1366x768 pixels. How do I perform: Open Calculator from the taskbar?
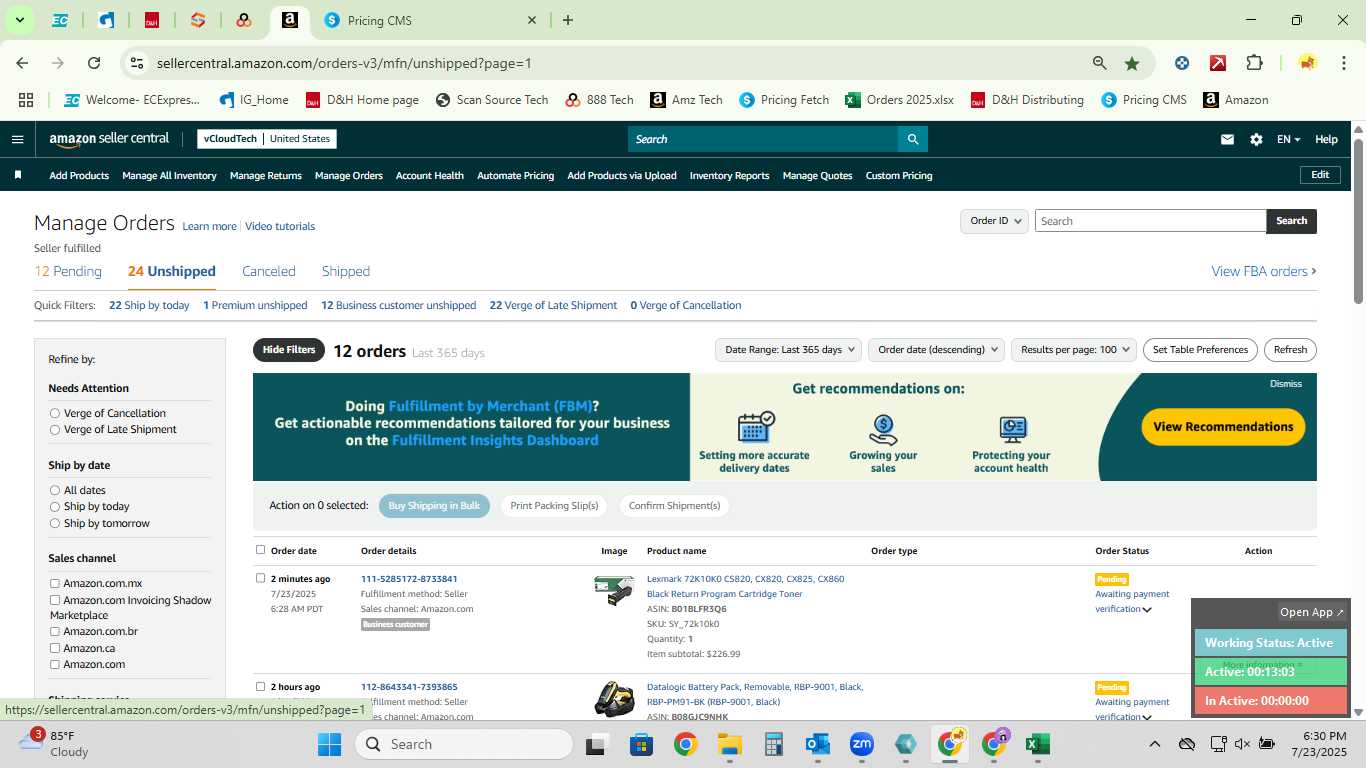click(x=773, y=744)
